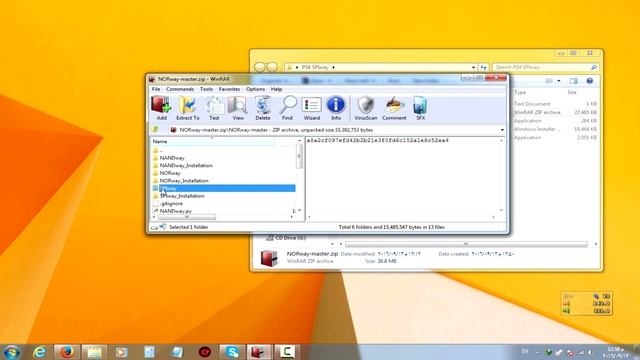Click the volume icon in system tray
Viewport: 640px width, 360px height.
590,352
